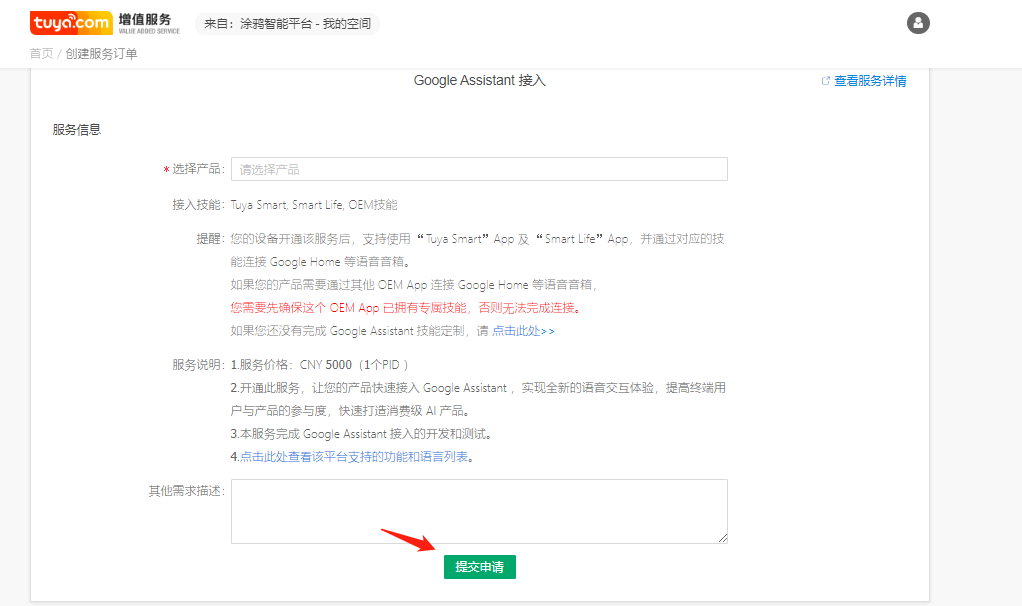This screenshot has height=606, width=1022.
Task: Click the 来自：涂鸦智能平台 - 我的空间 tag
Action: 287,23
